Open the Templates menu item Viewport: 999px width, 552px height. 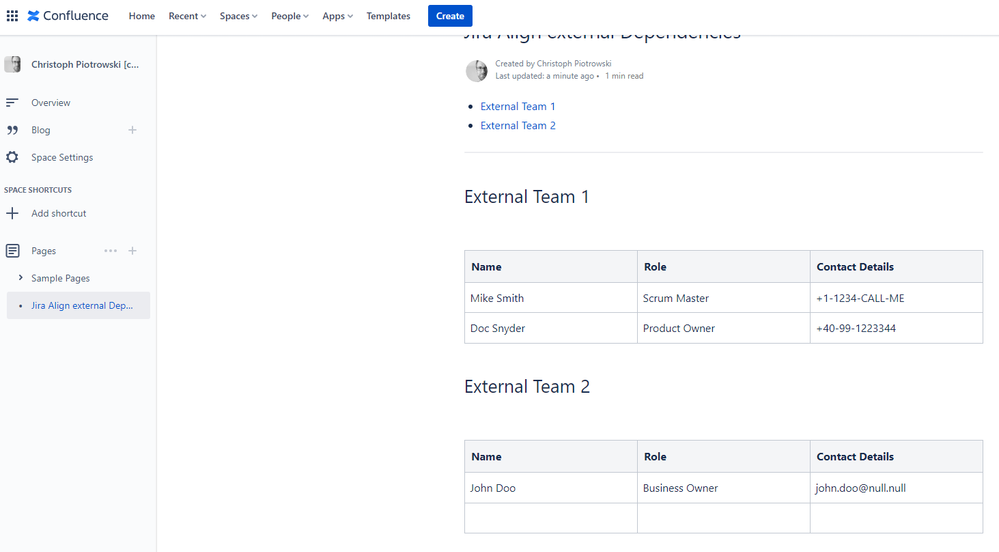(x=388, y=16)
